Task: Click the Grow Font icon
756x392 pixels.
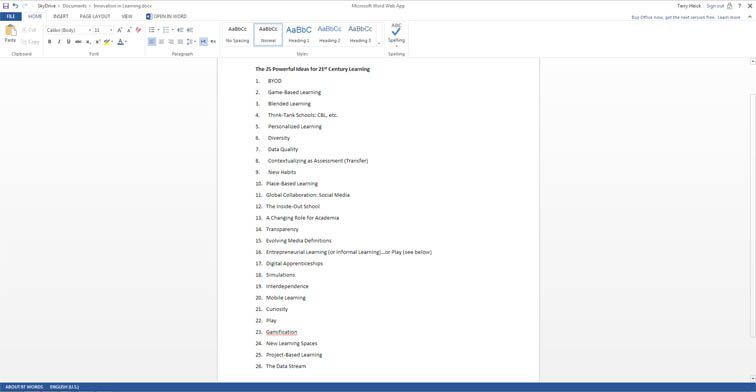Action: 120,30
